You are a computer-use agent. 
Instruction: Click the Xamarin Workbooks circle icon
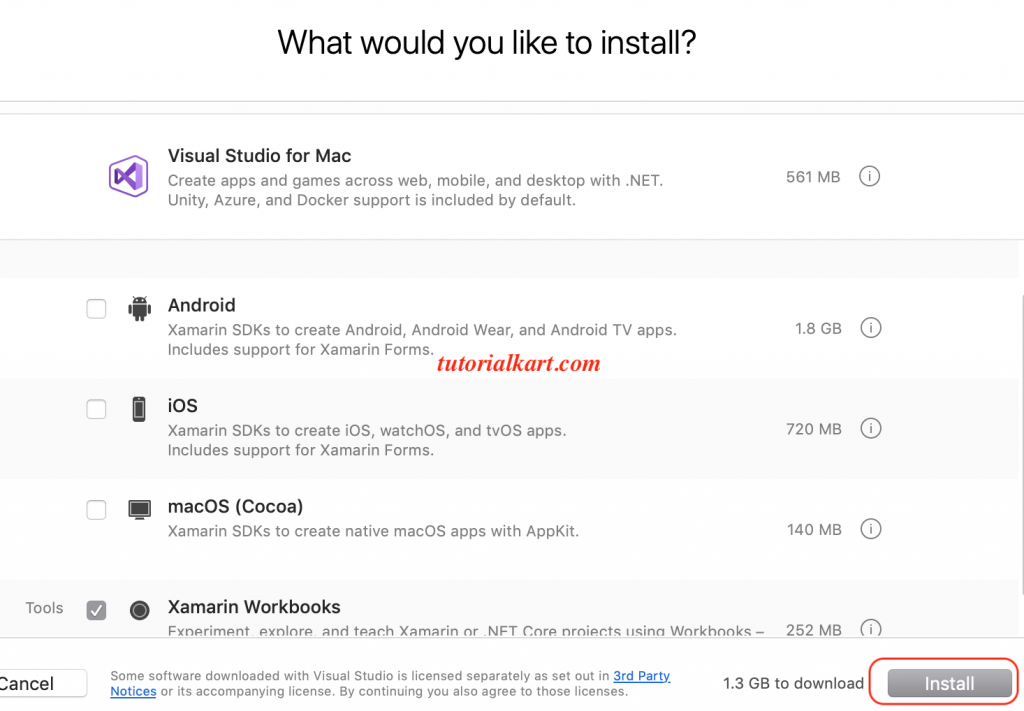[x=140, y=609]
